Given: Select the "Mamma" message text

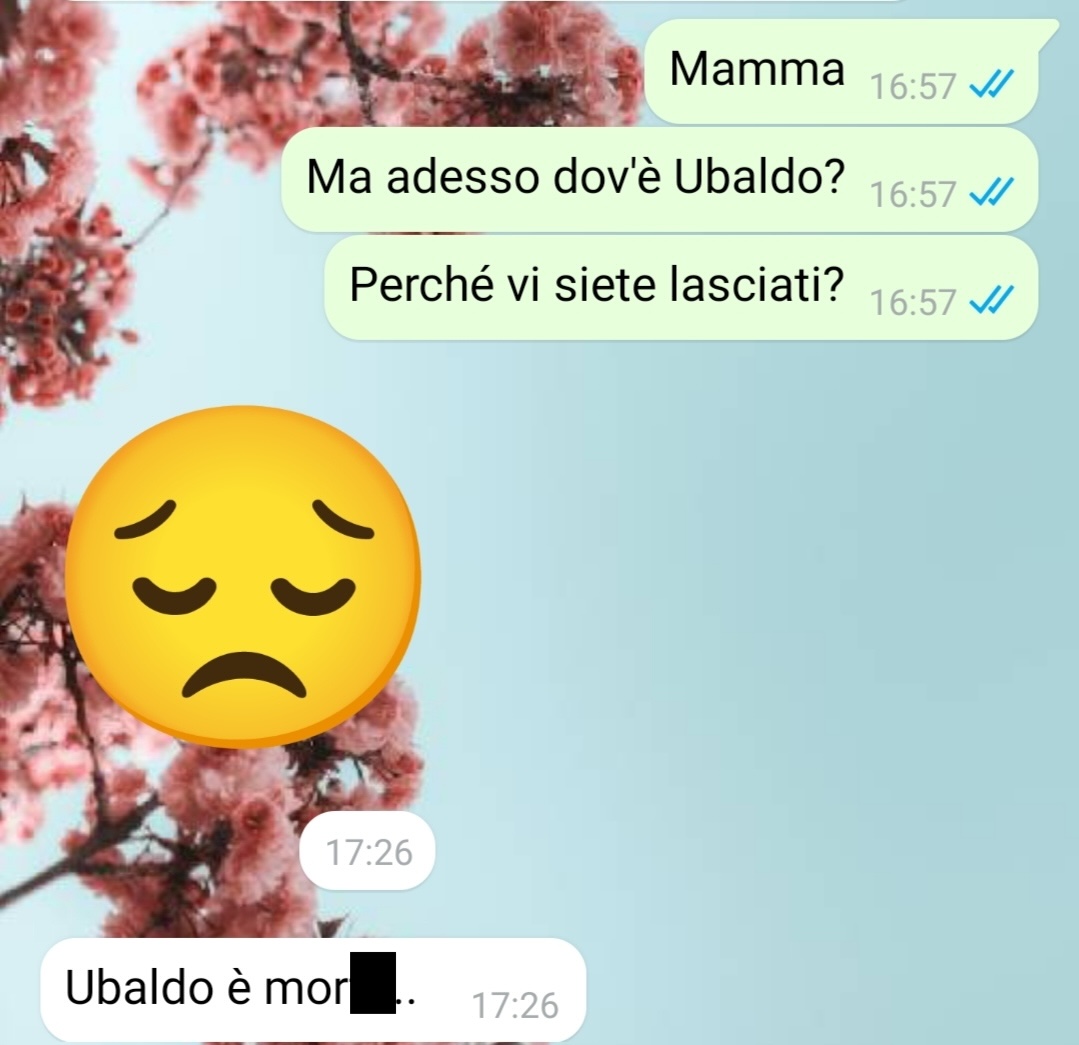Looking at the screenshot, I should 757,69.
